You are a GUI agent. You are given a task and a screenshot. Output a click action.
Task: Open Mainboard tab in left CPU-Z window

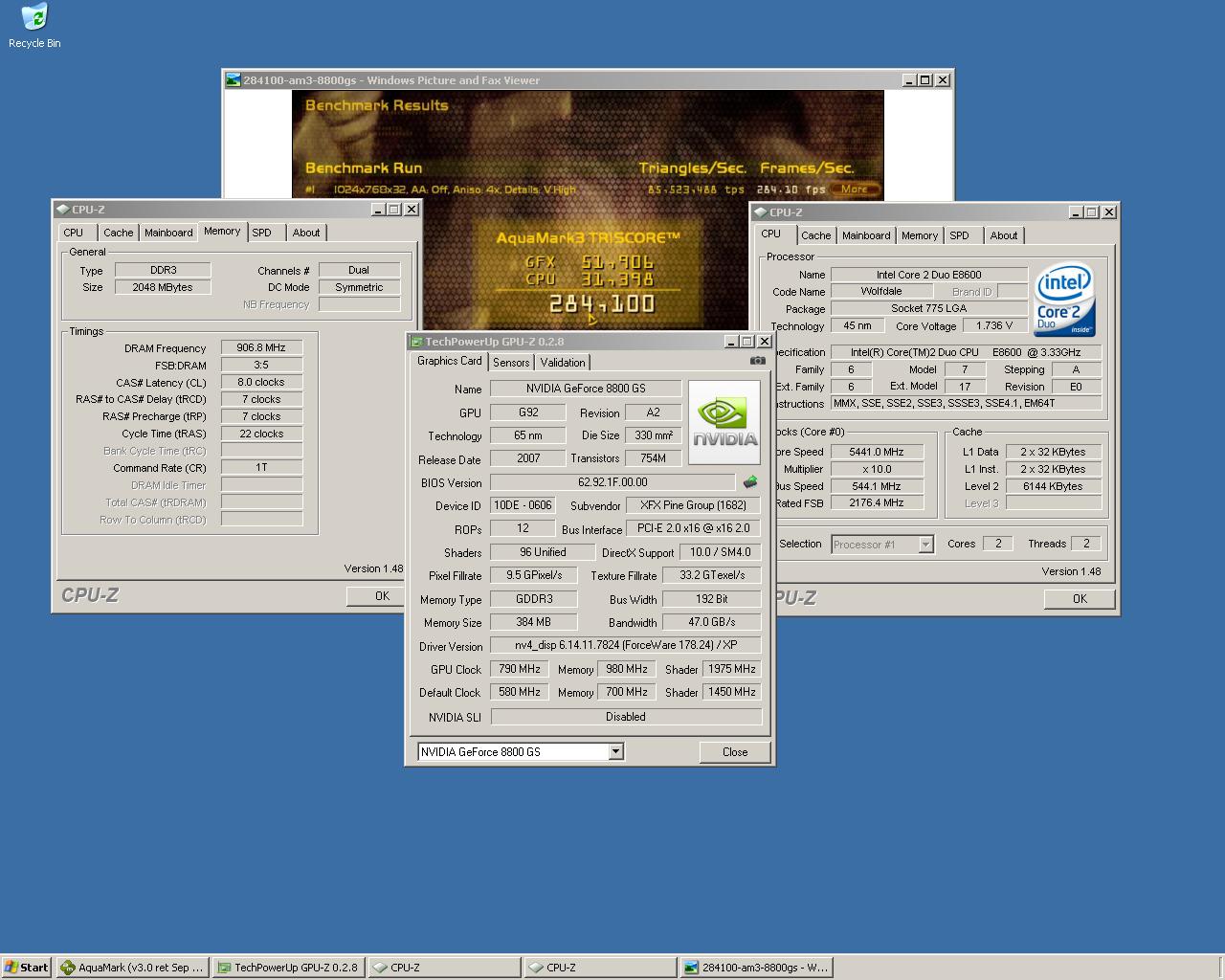pyautogui.click(x=168, y=233)
